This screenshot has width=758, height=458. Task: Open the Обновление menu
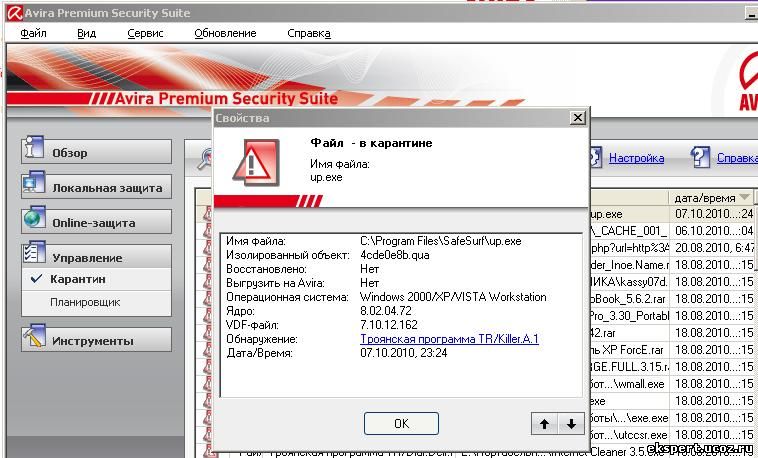[x=225, y=33]
